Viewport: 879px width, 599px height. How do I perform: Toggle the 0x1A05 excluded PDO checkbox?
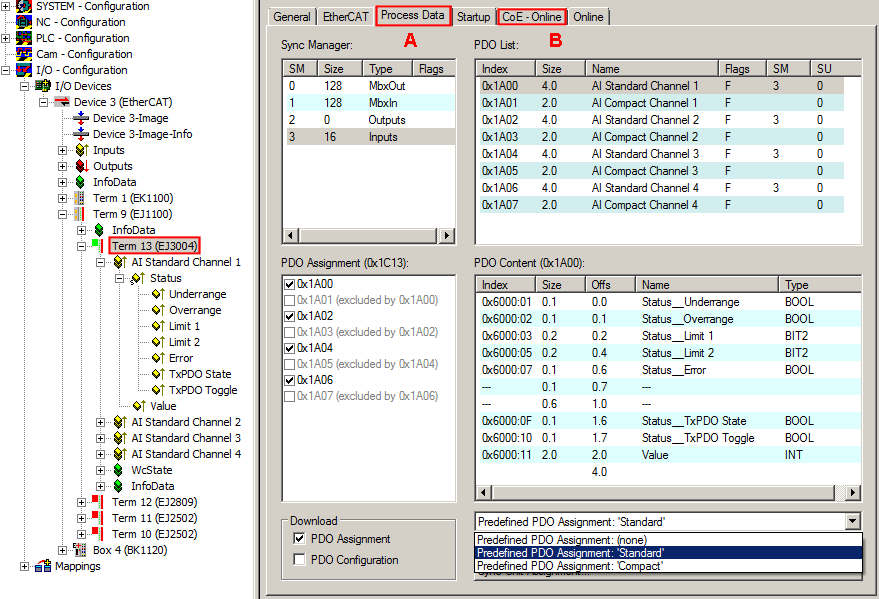coord(289,364)
